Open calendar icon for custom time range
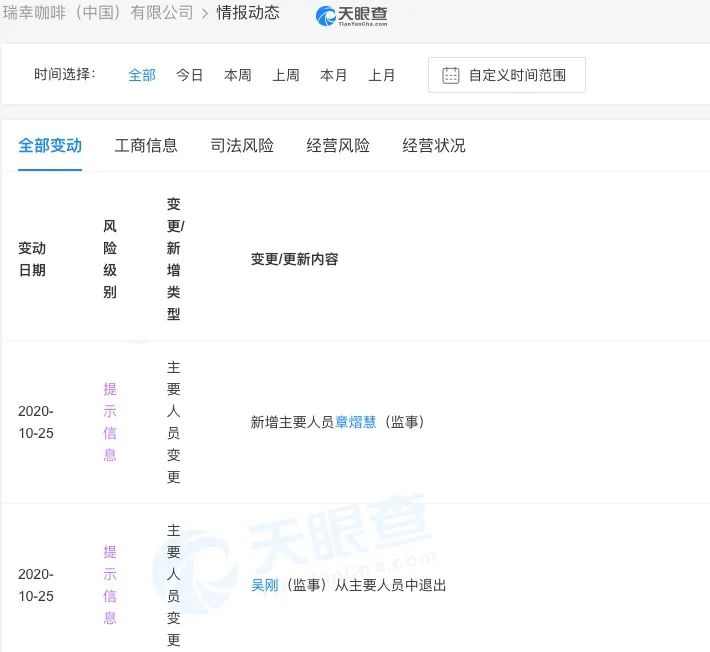The image size is (710, 652). pyautogui.click(x=450, y=75)
